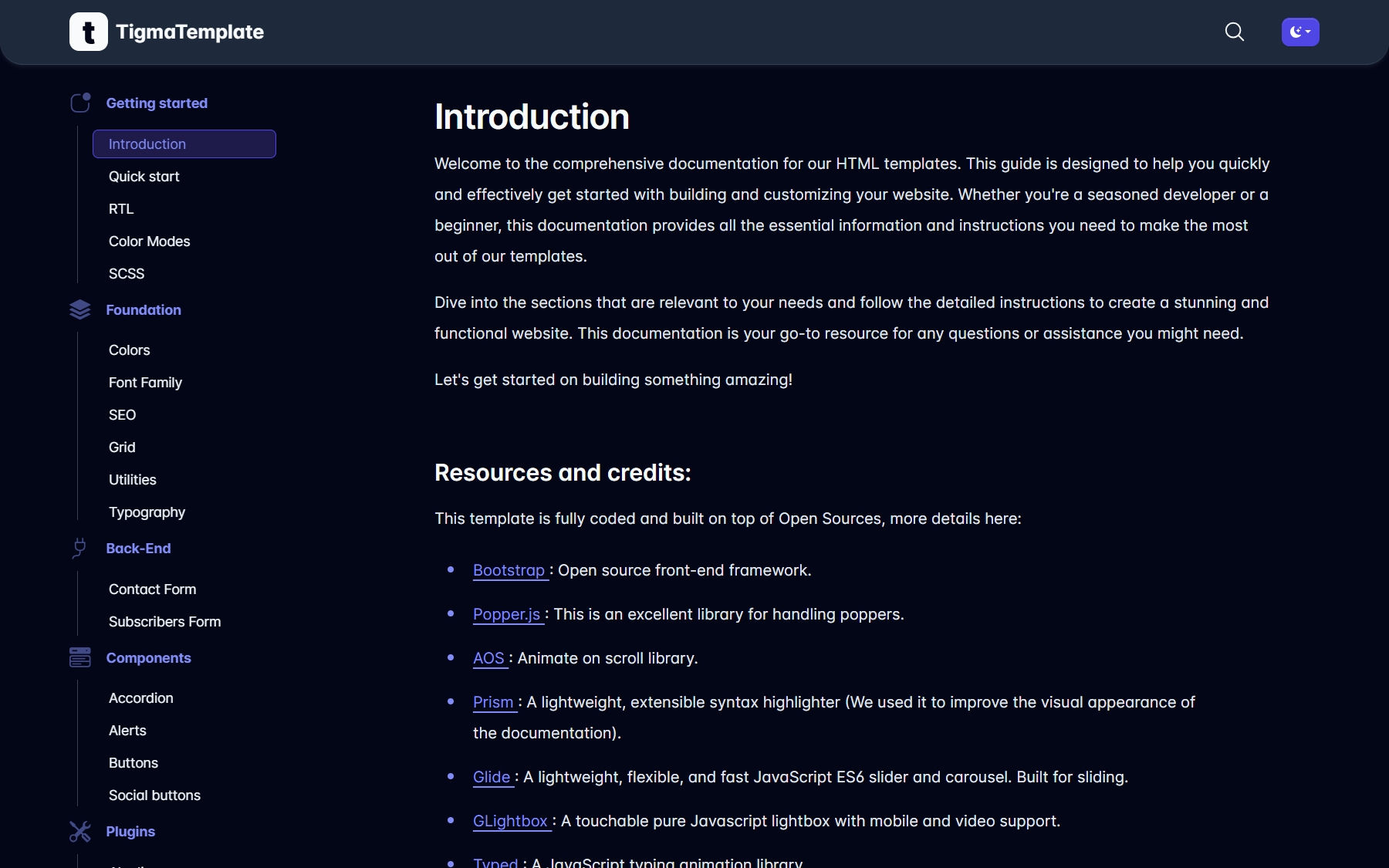Click the Resources and credits heading
Screen dimensions: 1389x868
[x=563, y=472]
